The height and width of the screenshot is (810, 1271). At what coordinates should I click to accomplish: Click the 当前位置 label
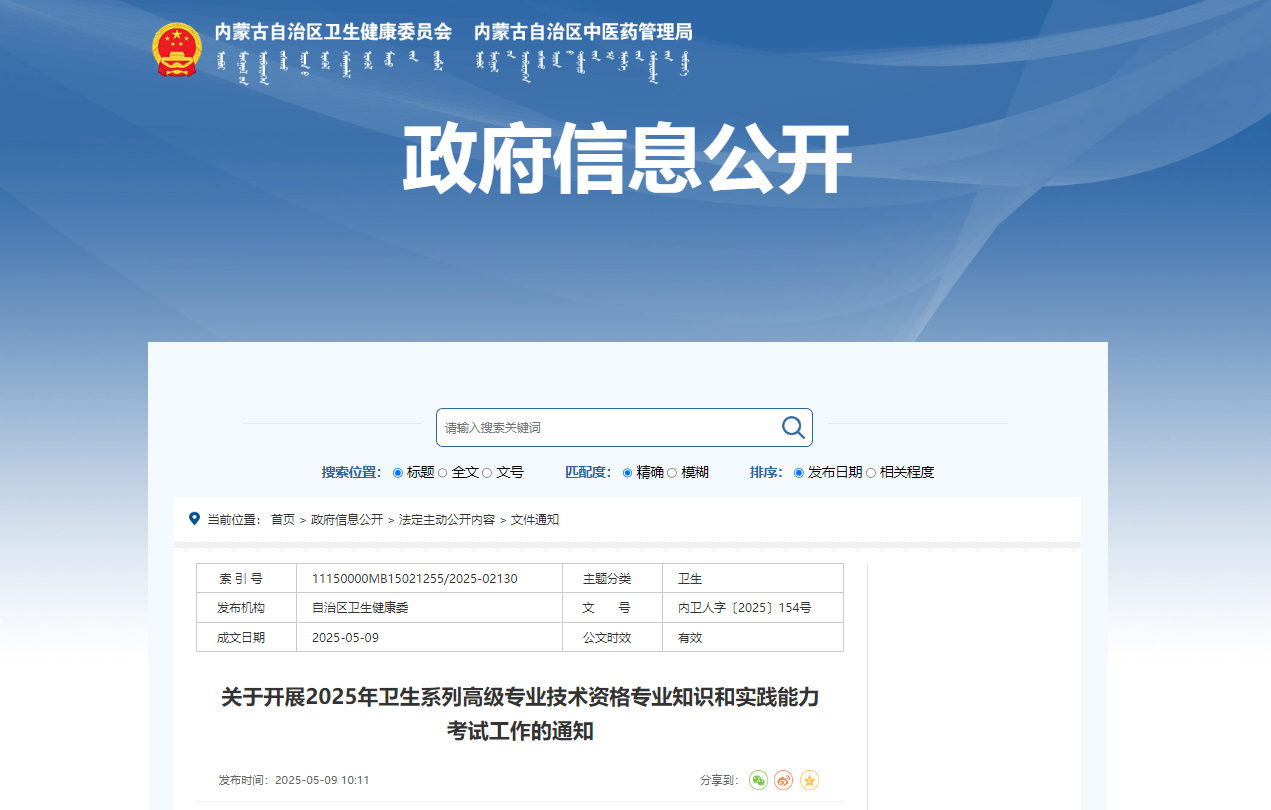click(234, 520)
